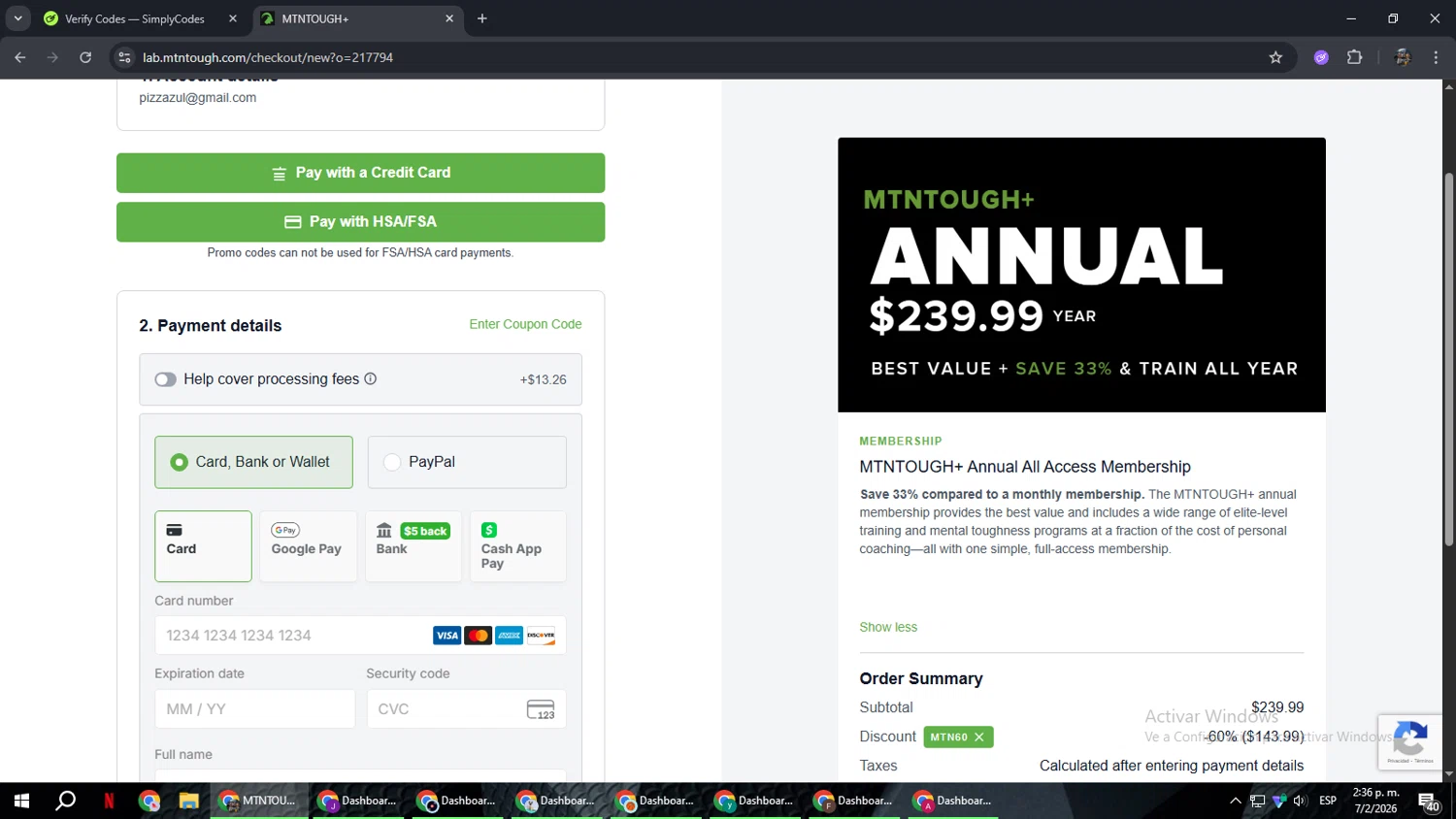
Task: Open the purple extension icon in toolbar
Action: click(1321, 57)
